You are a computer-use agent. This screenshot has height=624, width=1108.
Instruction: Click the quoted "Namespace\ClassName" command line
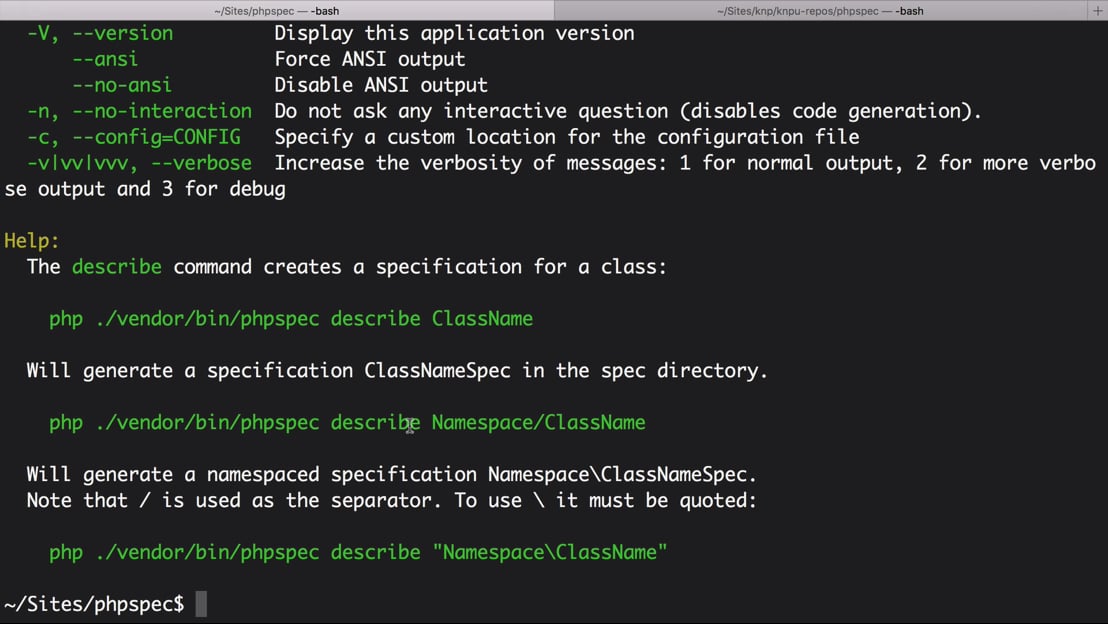358,553
